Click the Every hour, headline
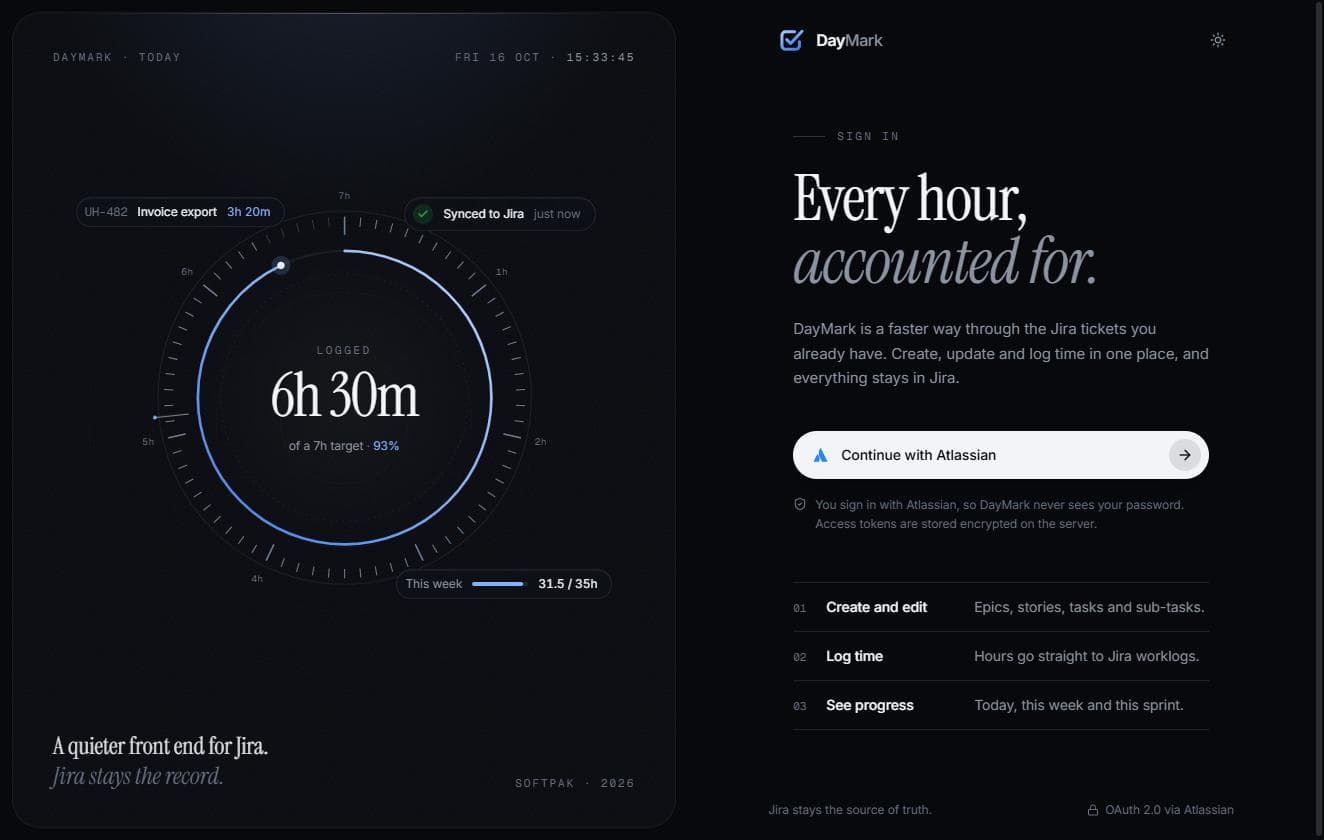The image size is (1324, 840). coord(910,198)
